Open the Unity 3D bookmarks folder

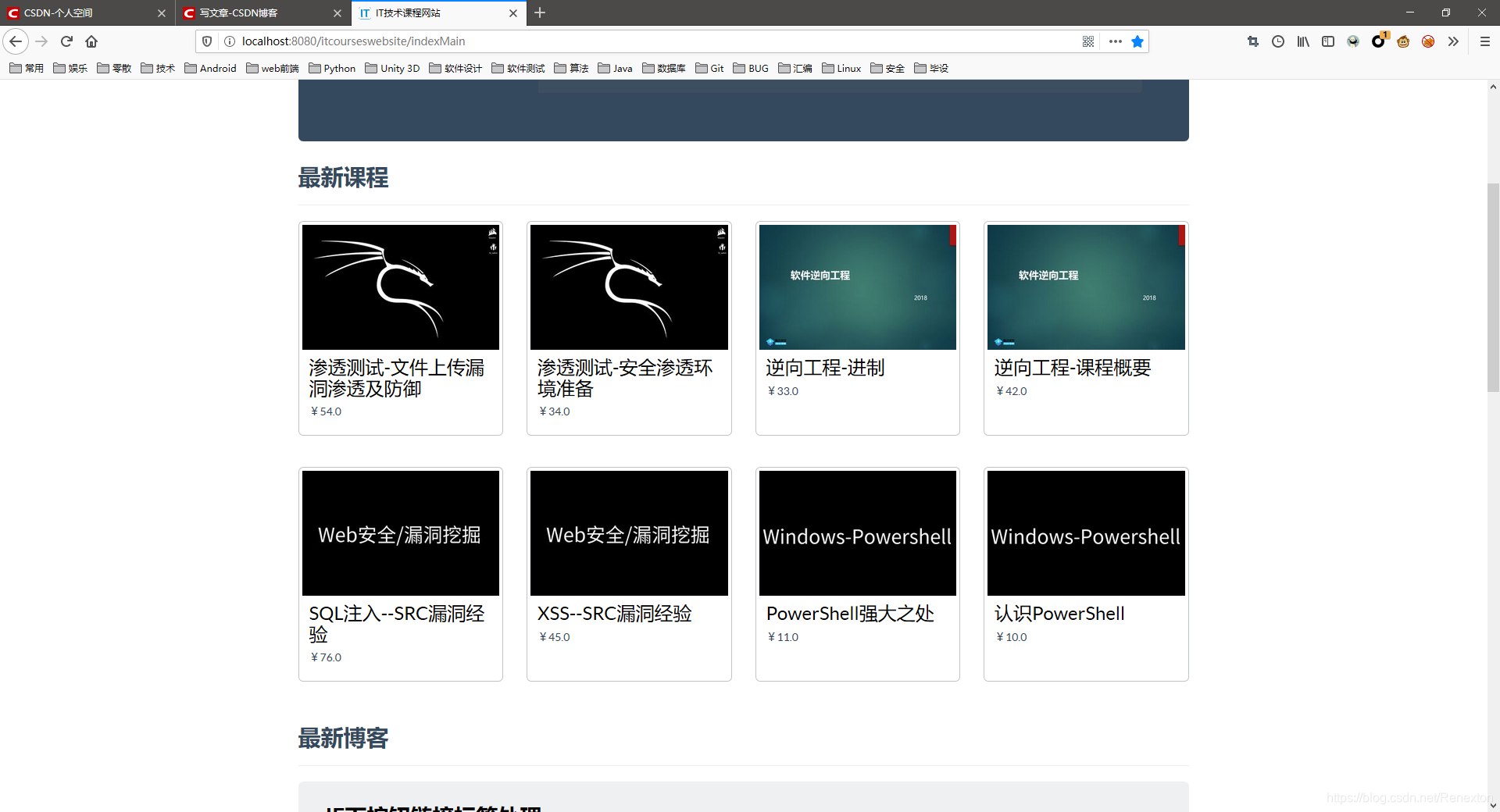coord(392,68)
